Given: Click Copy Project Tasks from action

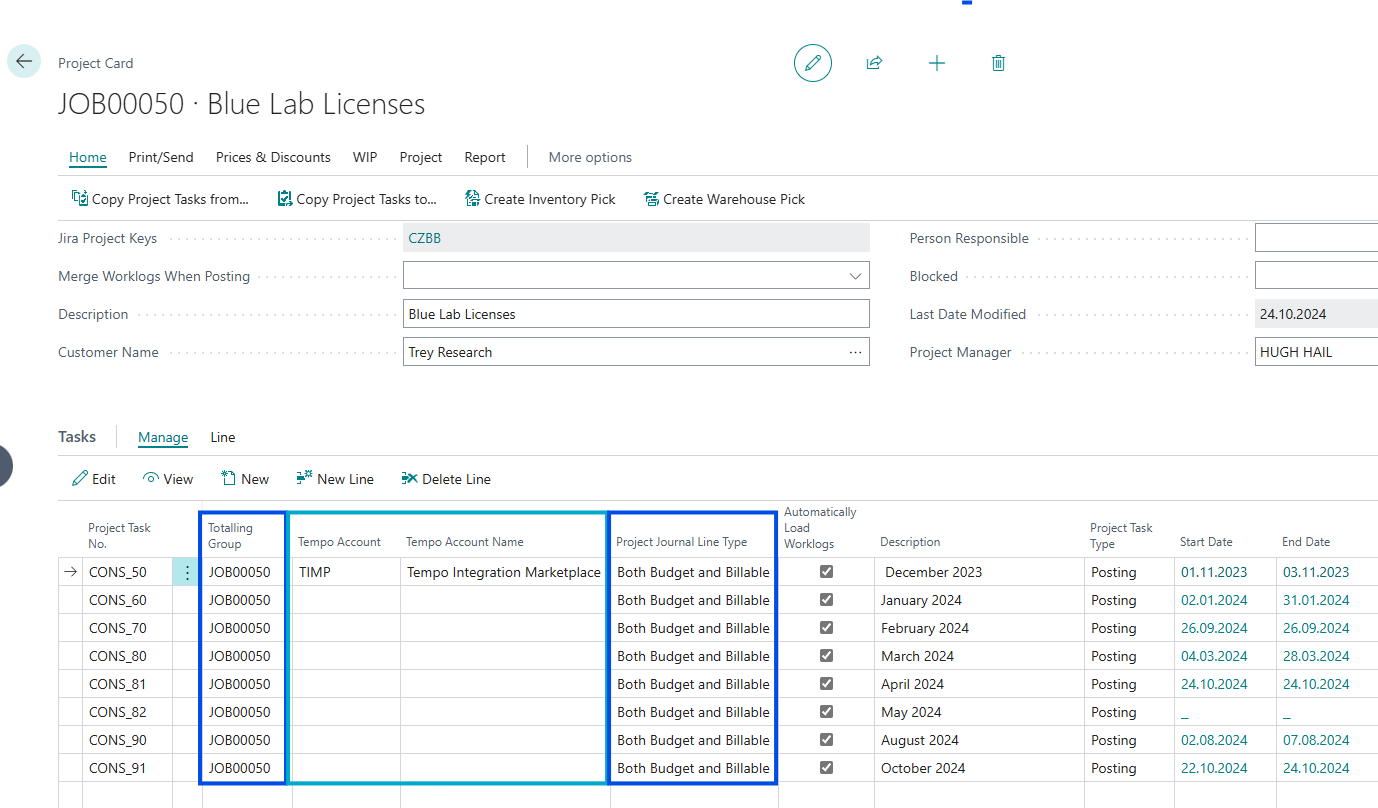Looking at the screenshot, I should coord(160,199).
